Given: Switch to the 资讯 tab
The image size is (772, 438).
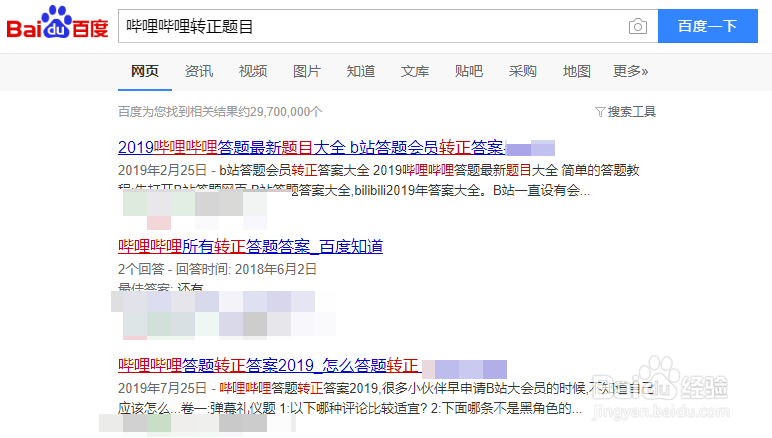Looking at the screenshot, I should [199, 71].
